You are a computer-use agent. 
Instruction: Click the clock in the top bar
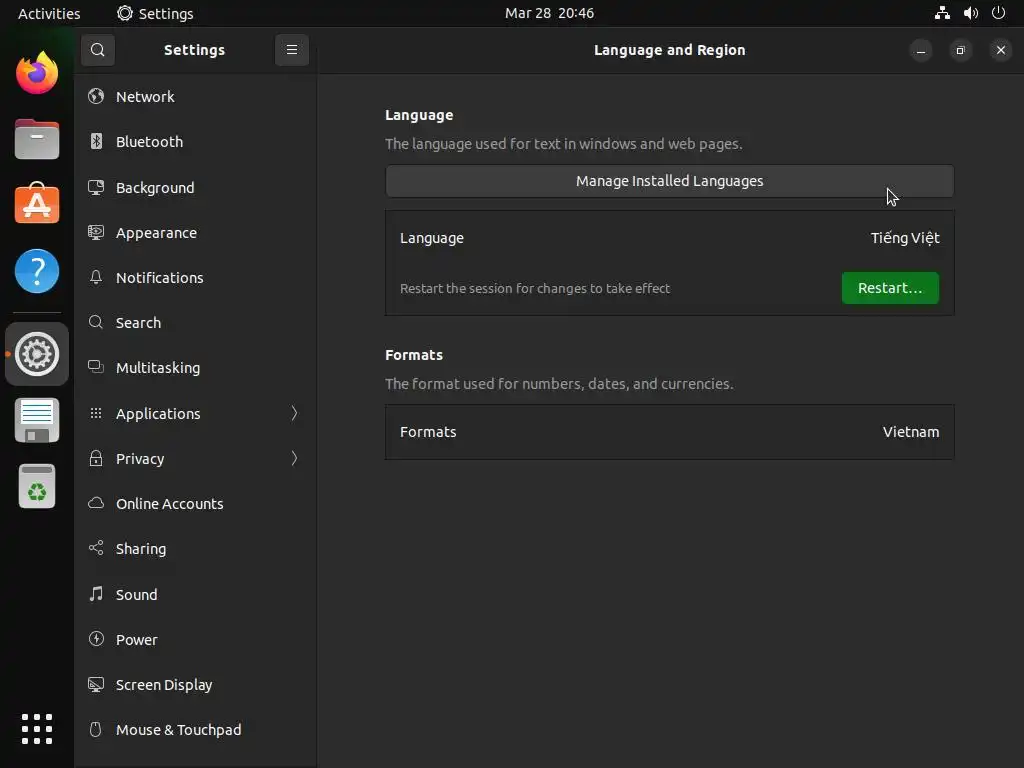click(x=549, y=13)
